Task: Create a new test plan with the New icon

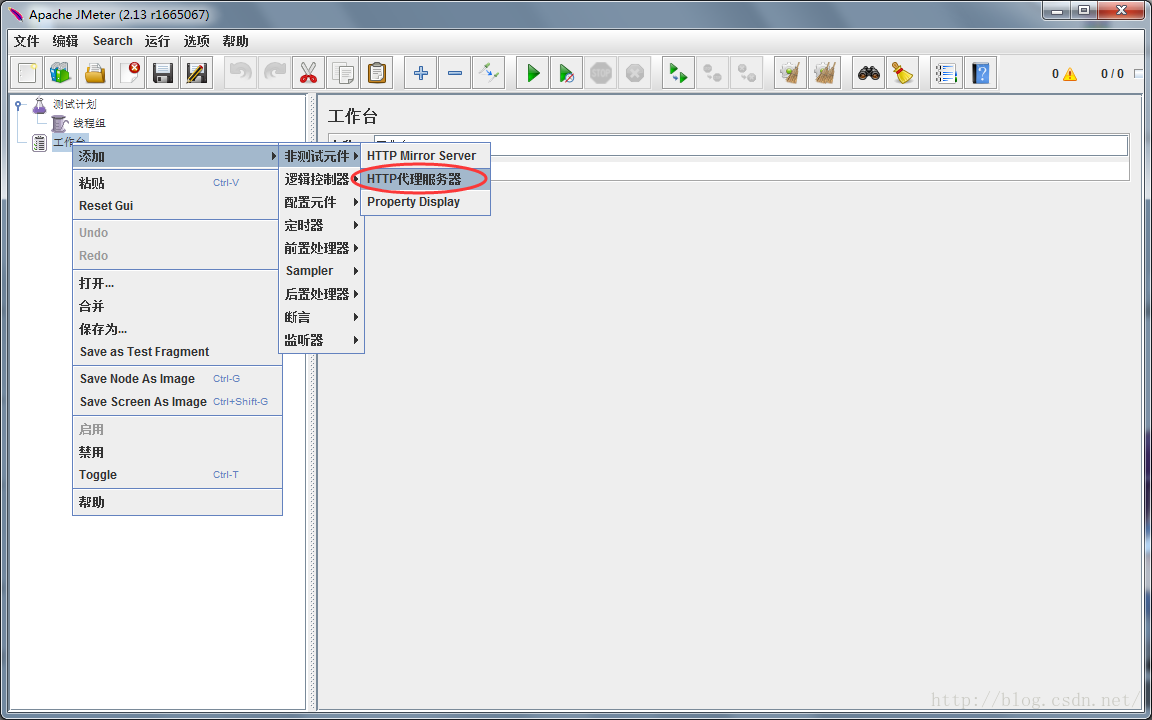Action: coord(27,73)
